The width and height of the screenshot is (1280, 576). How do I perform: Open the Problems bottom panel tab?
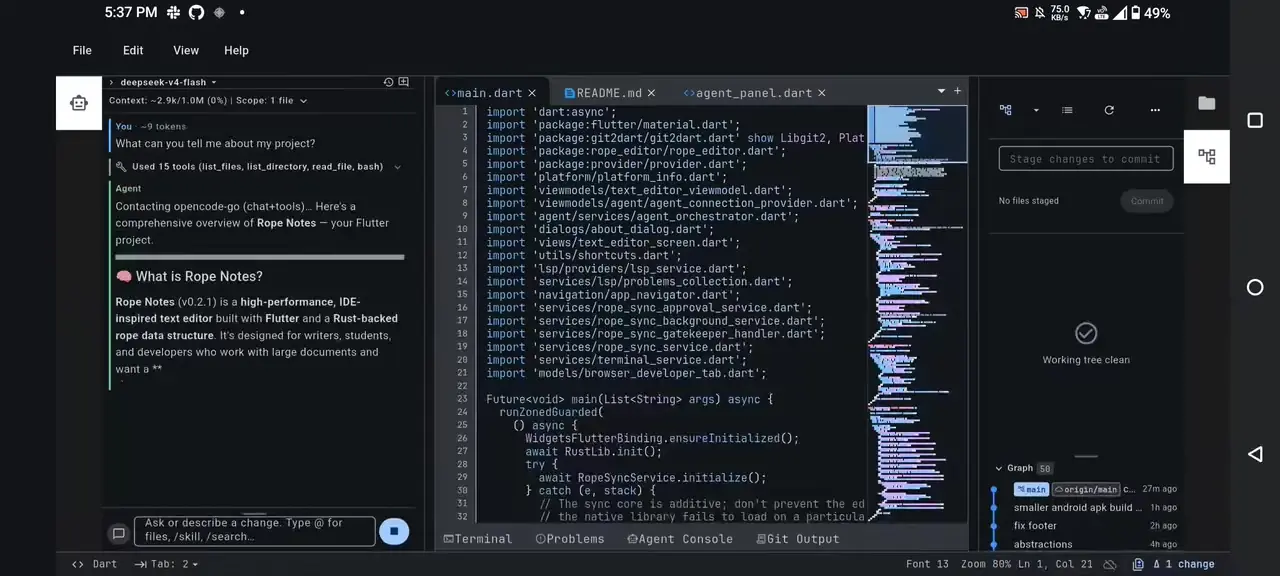(570, 539)
